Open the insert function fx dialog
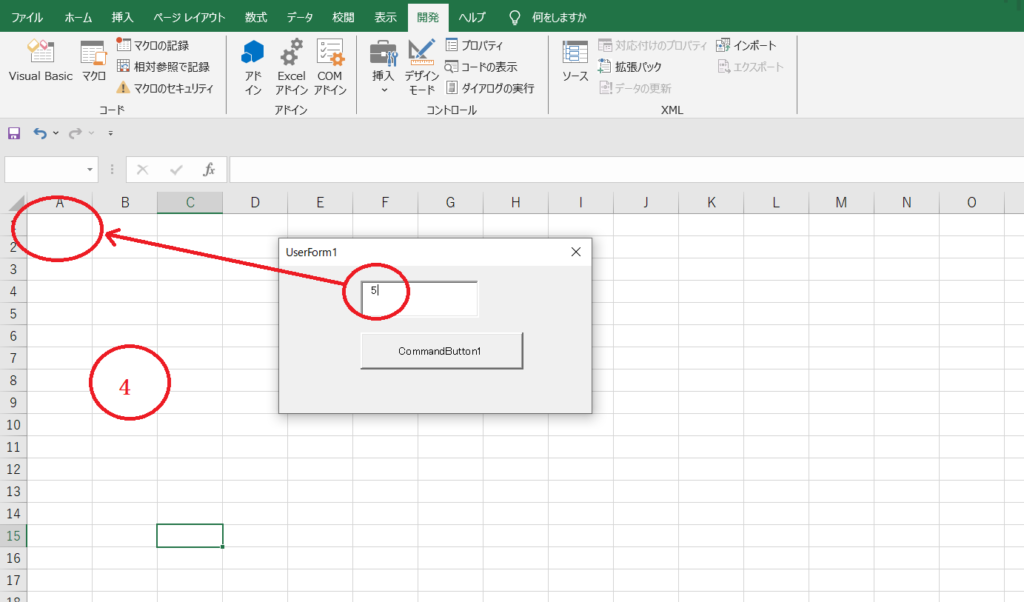 tap(208, 170)
